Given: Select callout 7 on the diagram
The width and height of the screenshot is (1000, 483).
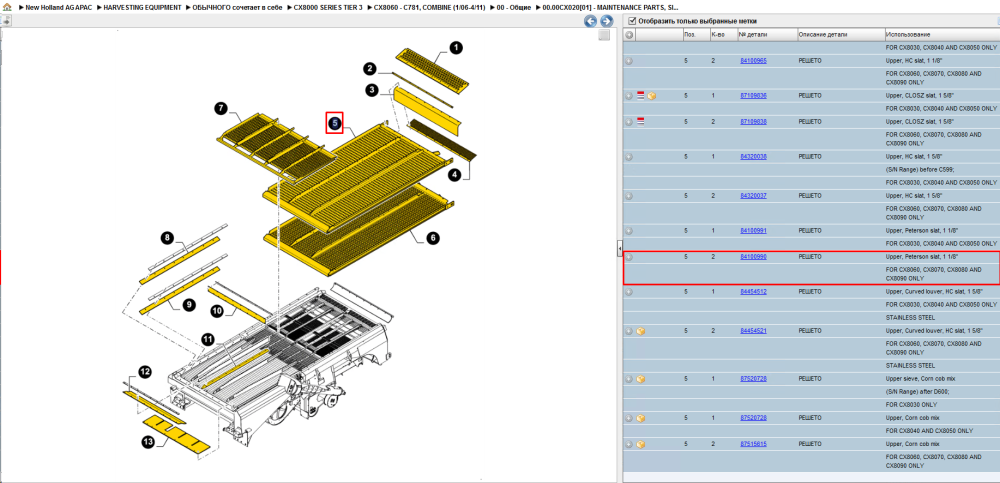Looking at the screenshot, I should coord(221,108).
